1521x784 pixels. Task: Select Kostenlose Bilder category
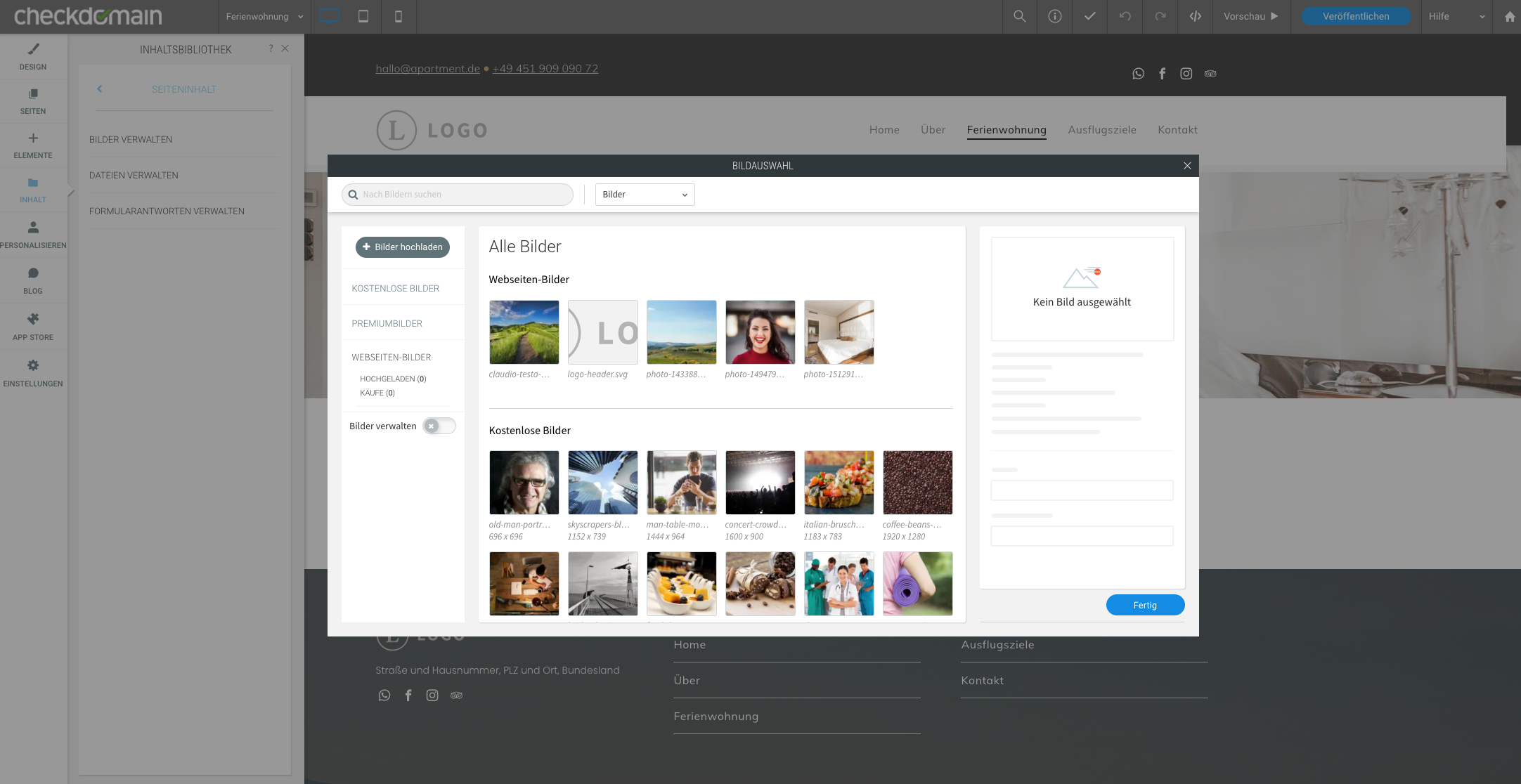[395, 288]
